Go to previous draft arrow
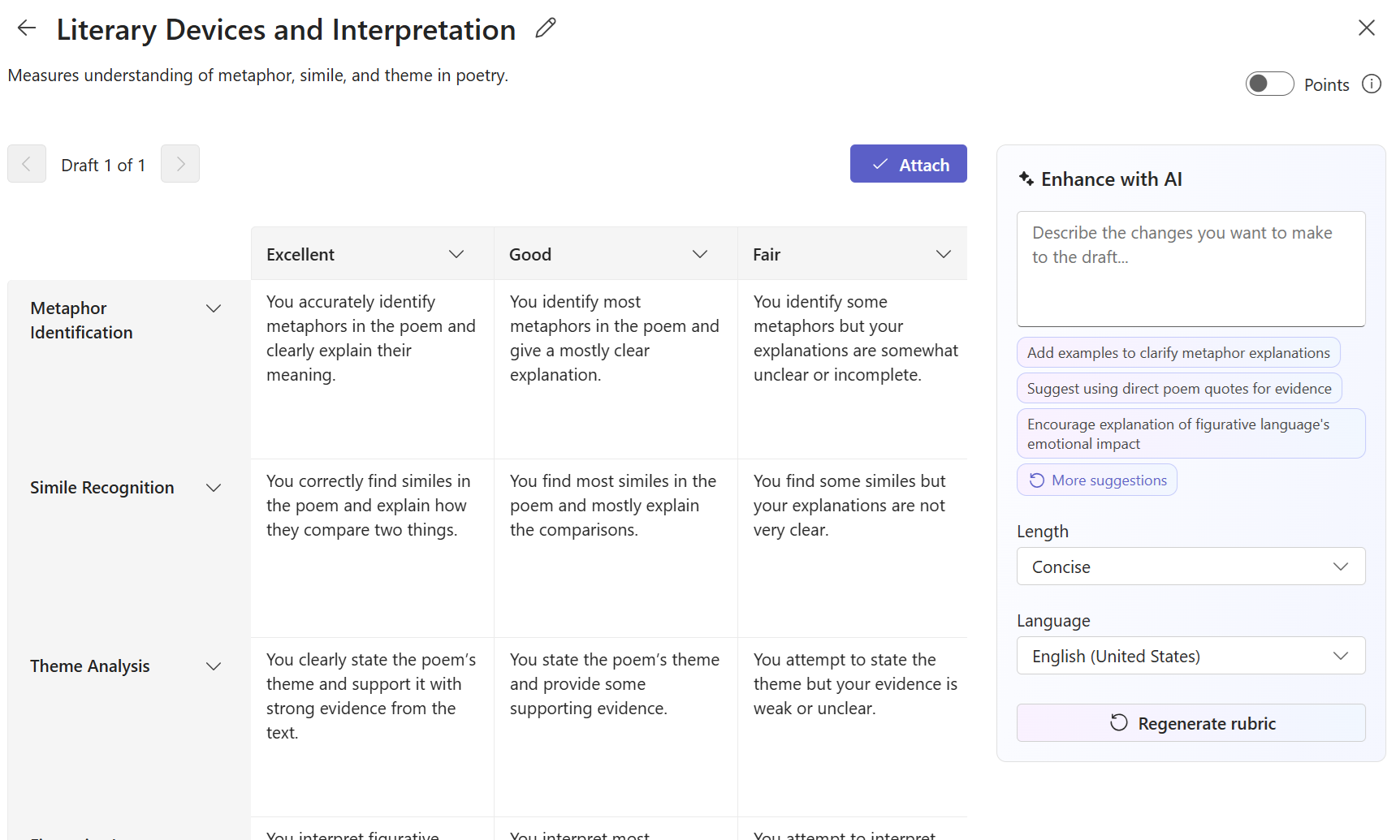 [27, 164]
